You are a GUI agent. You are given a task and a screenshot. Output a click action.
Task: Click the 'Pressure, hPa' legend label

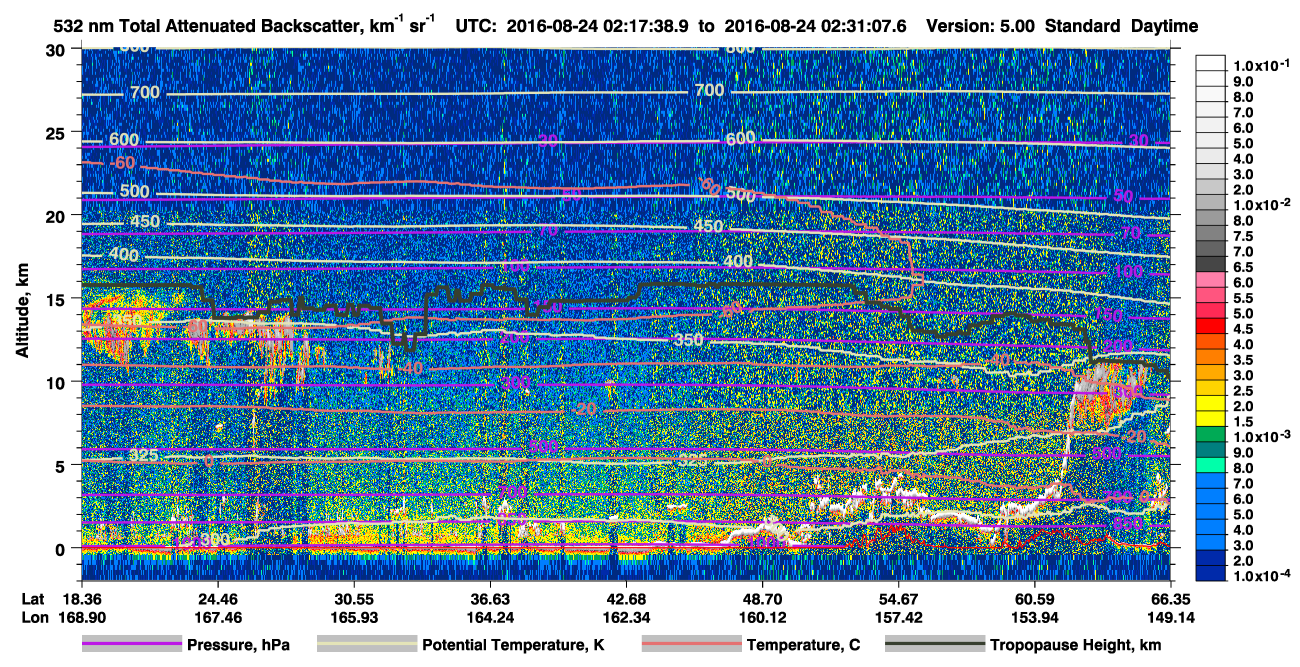(240, 645)
